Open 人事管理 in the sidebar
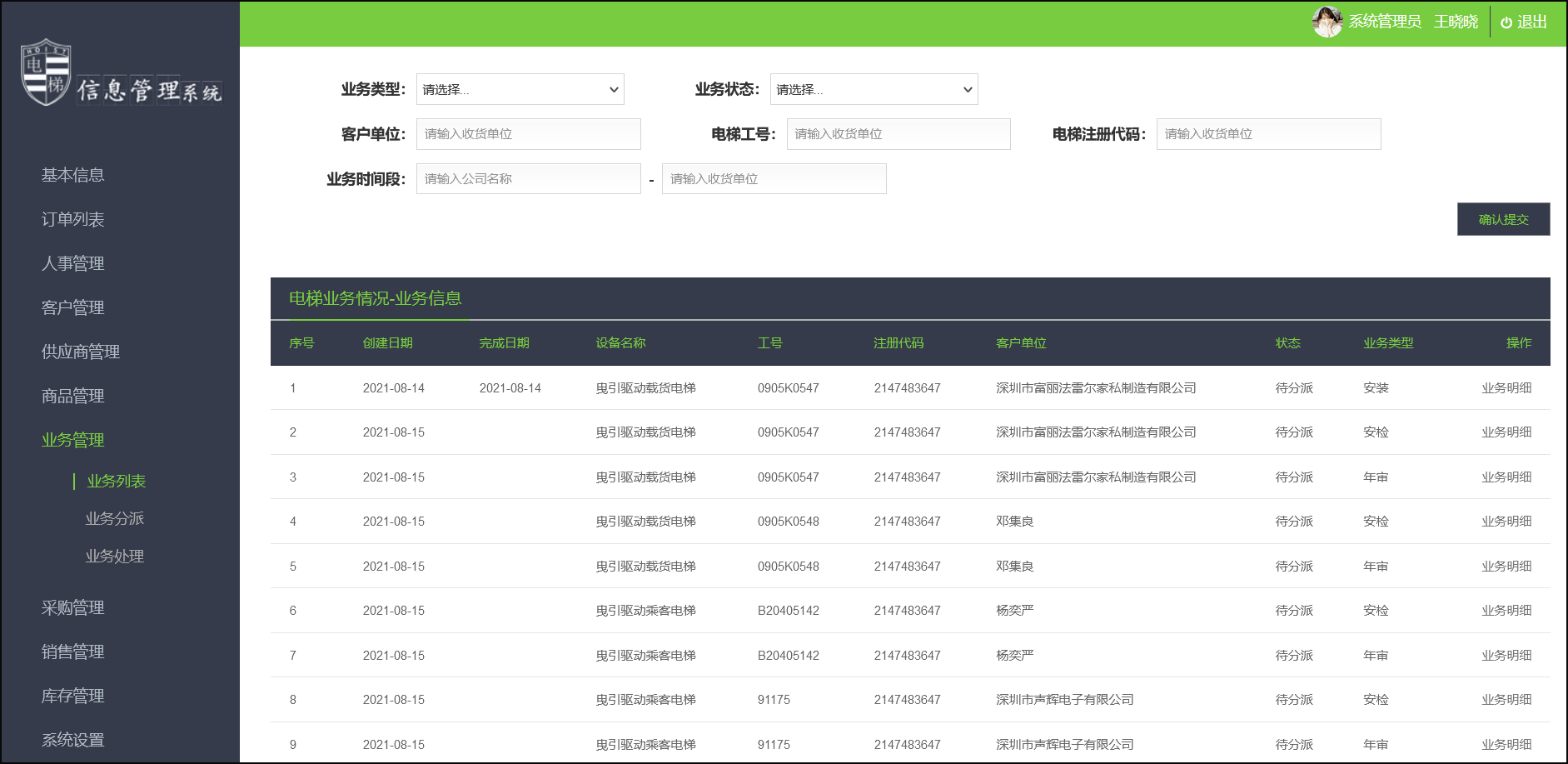This screenshot has height=764, width=1568. (x=73, y=263)
